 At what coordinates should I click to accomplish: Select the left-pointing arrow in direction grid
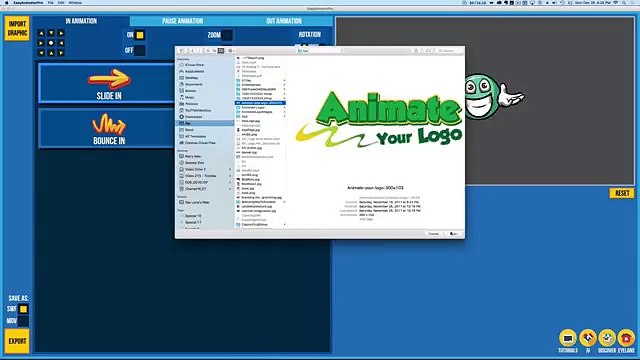coord(61,43)
